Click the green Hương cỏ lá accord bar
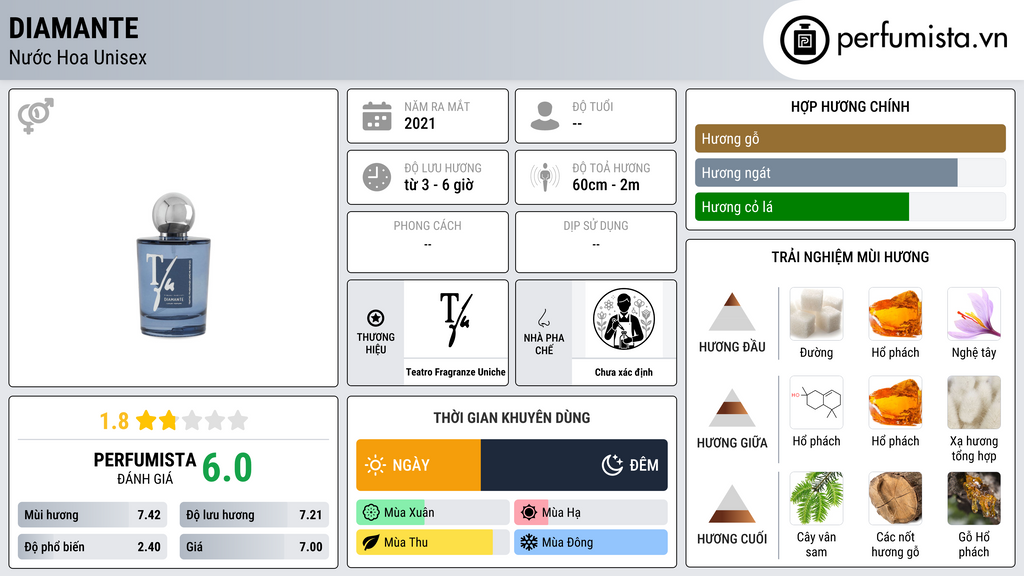The width and height of the screenshot is (1024, 576). click(802, 206)
